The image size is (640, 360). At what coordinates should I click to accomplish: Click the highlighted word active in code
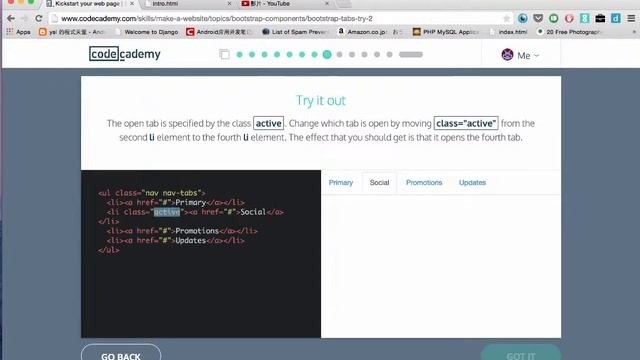[167, 212]
